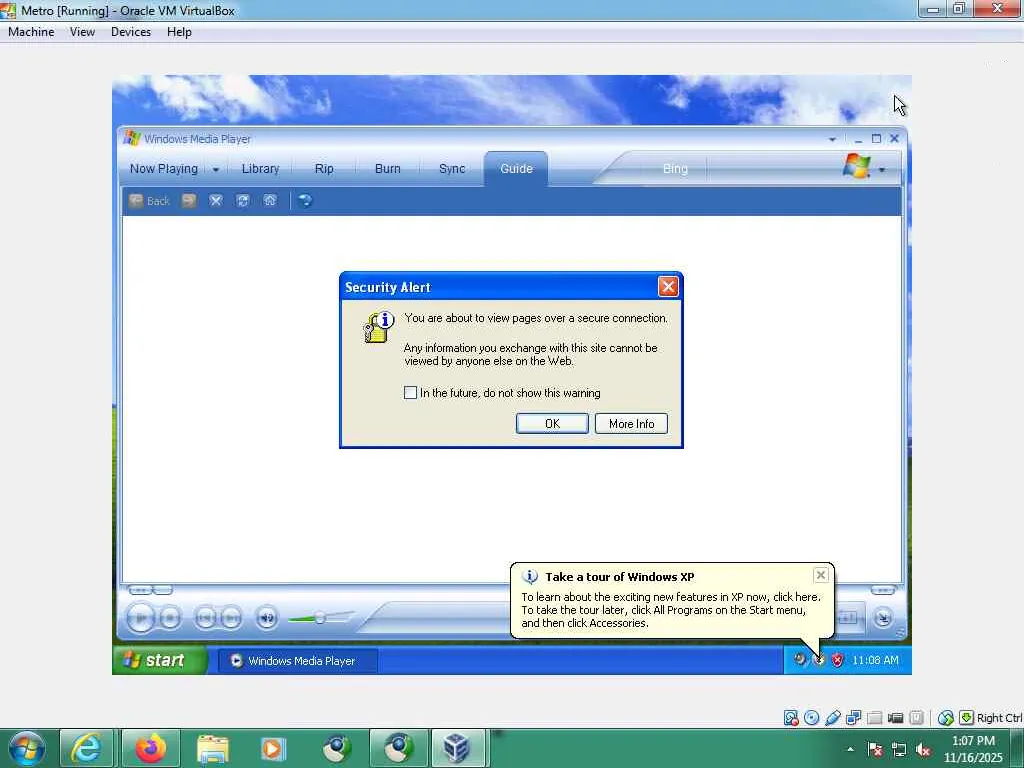The width and height of the screenshot is (1024, 768).
Task: Click More Info in the Security Alert
Action: 632,423
